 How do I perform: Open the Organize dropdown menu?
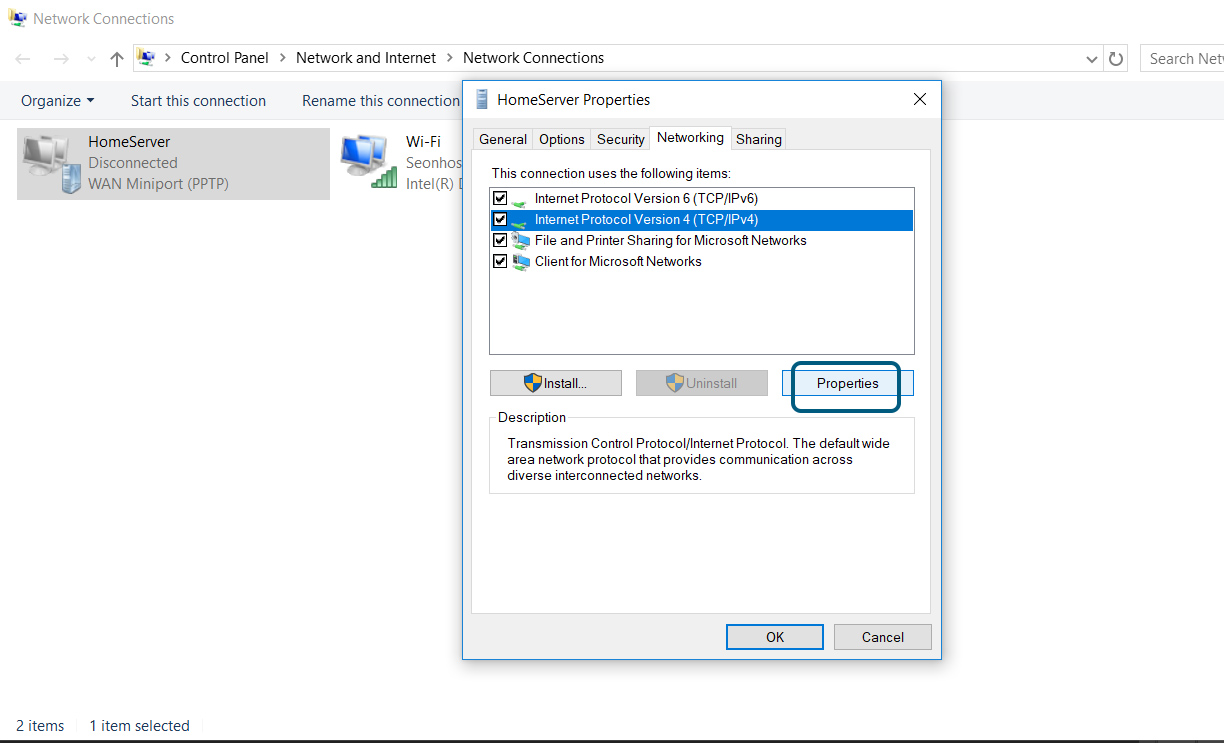(58, 101)
